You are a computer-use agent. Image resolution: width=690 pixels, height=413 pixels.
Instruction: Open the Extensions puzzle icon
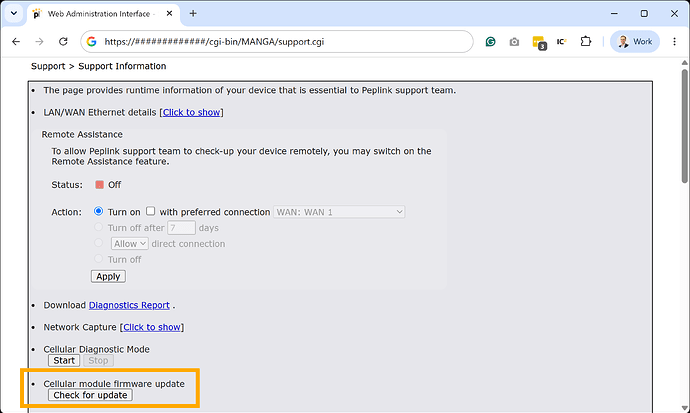click(585, 41)
